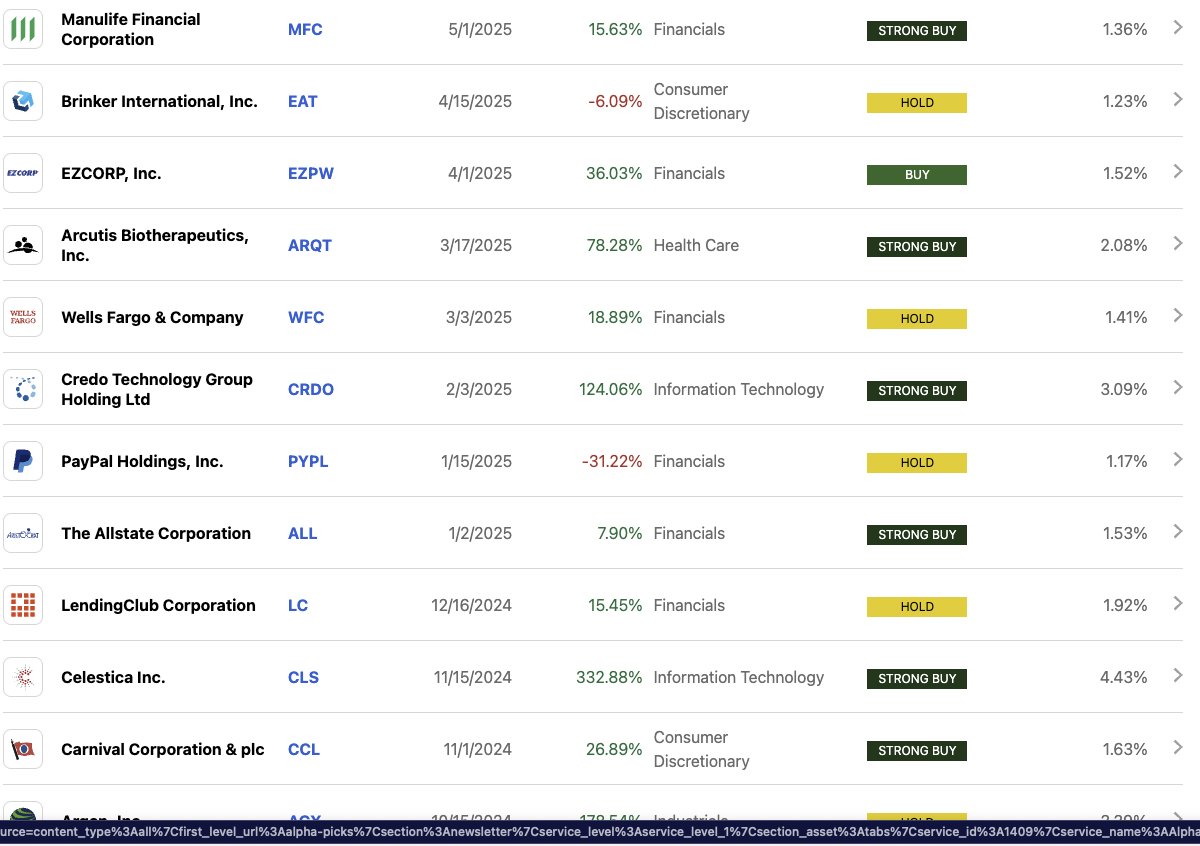1200x846 pixels.
Task: Click the PayPal logo icon
Action: 23,461
